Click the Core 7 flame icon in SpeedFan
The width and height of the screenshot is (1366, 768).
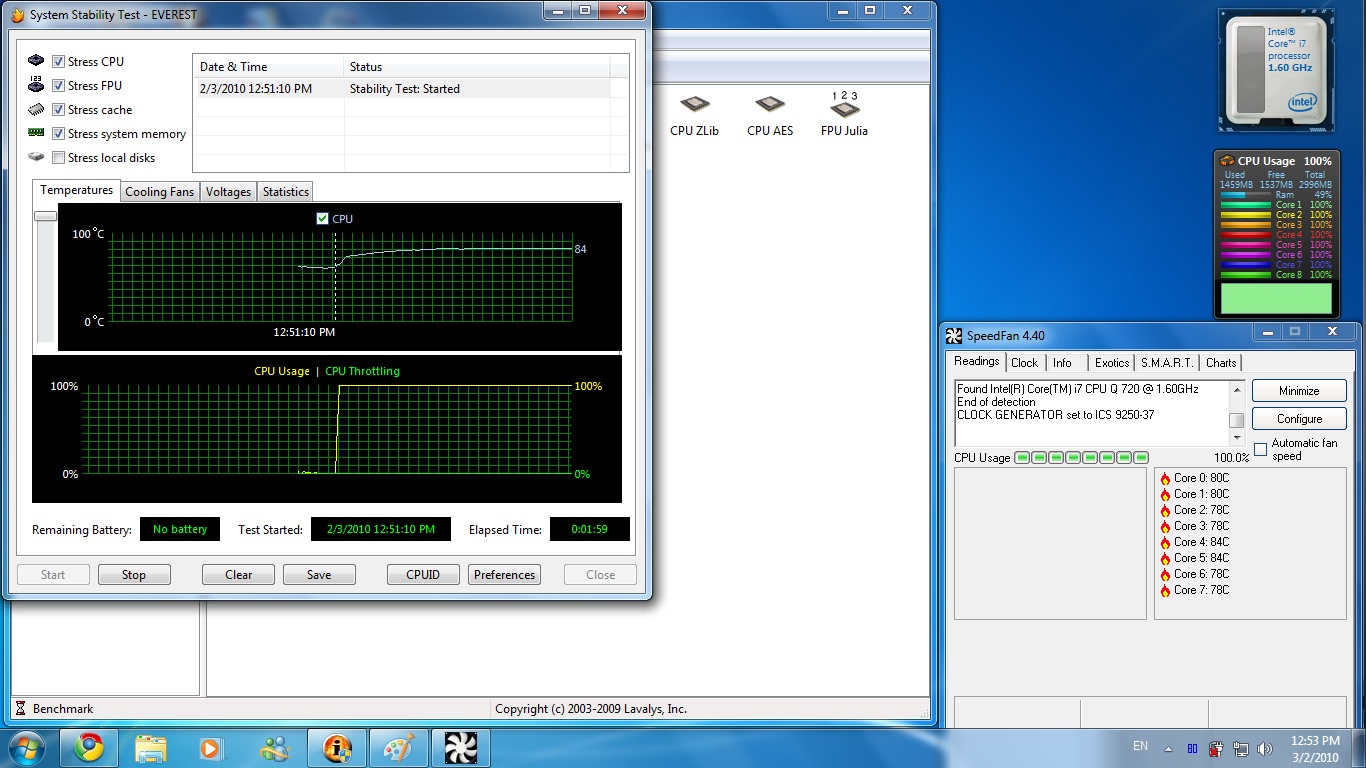click(x=1165, y=591)
